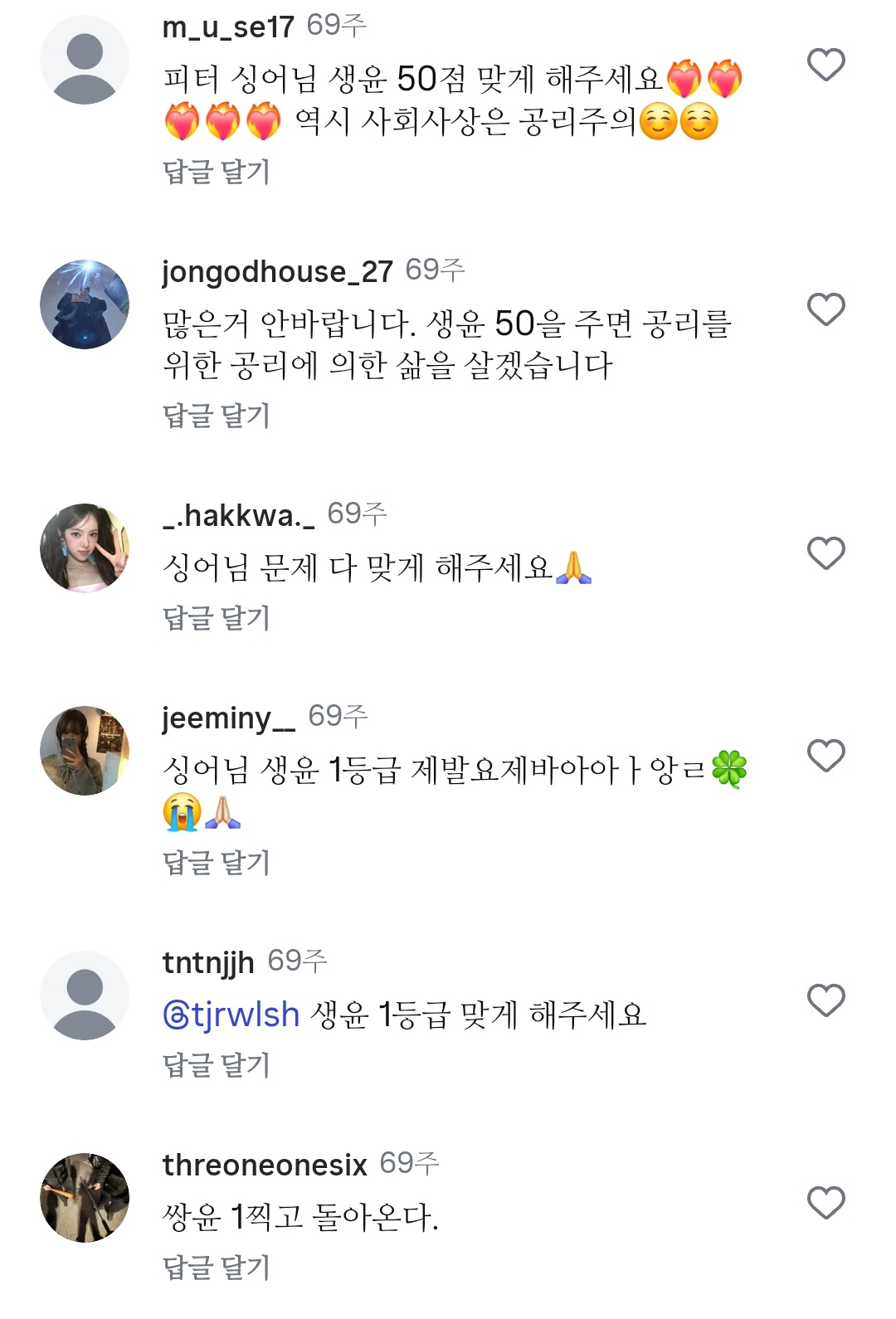View _.hakkwa._ profile photo
896x1319 pixels.
click(85, 548)
